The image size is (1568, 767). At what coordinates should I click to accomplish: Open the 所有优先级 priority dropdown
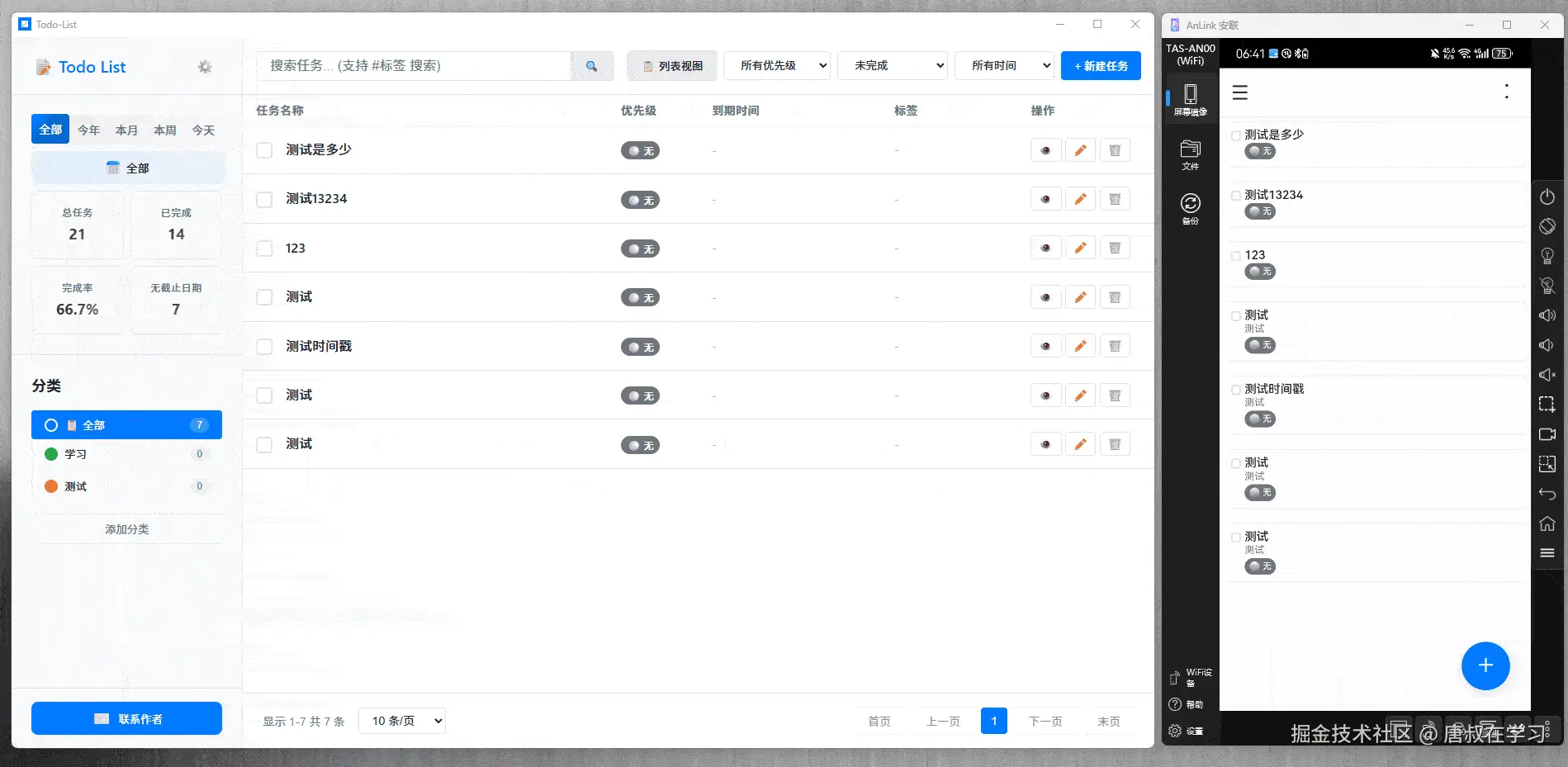tap(775, 65)
